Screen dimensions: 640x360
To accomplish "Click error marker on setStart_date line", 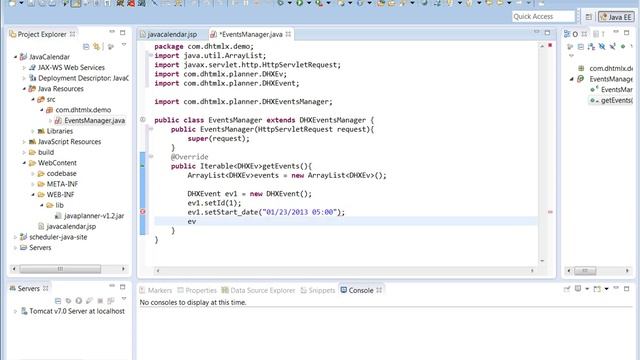I will coord(142,212).
